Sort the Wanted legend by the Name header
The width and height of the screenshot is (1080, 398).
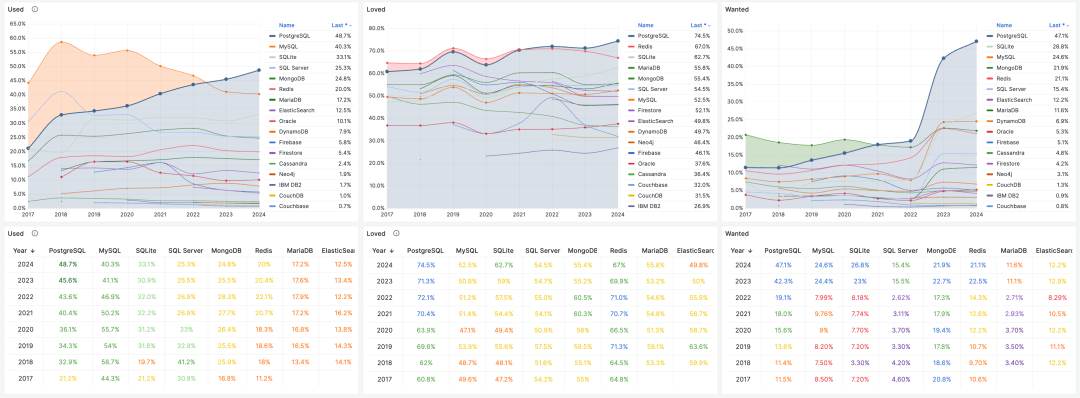[x=1005, y=25]
